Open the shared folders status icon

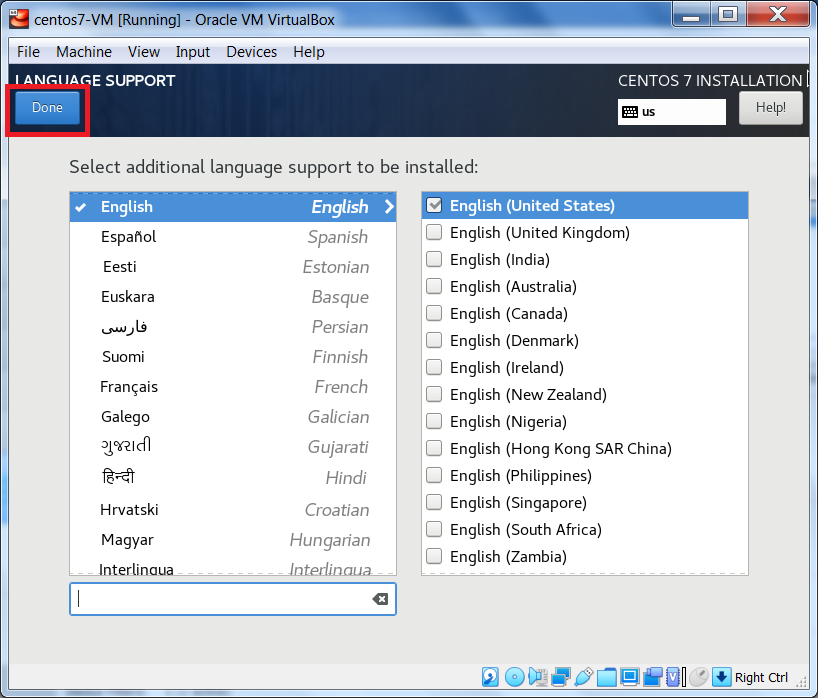[x=608, y=677]
